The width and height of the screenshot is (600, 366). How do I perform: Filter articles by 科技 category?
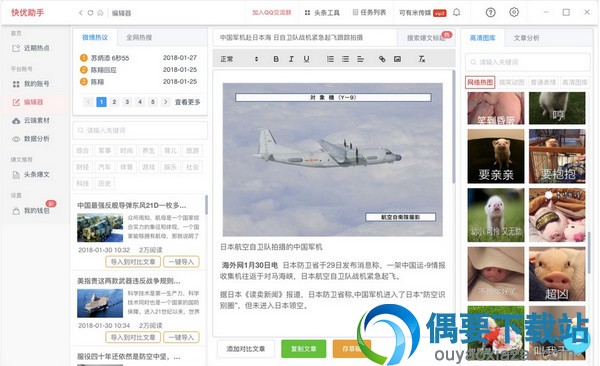click(x=83, y=183)
